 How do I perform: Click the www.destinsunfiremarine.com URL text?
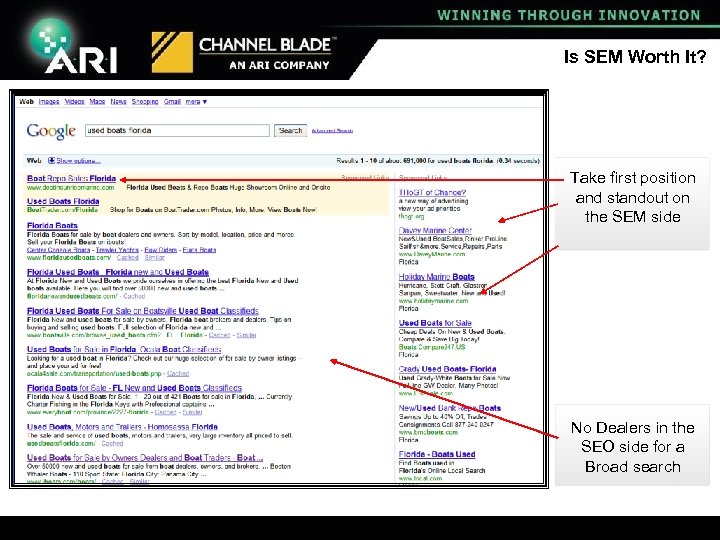(x=70, y=187)
